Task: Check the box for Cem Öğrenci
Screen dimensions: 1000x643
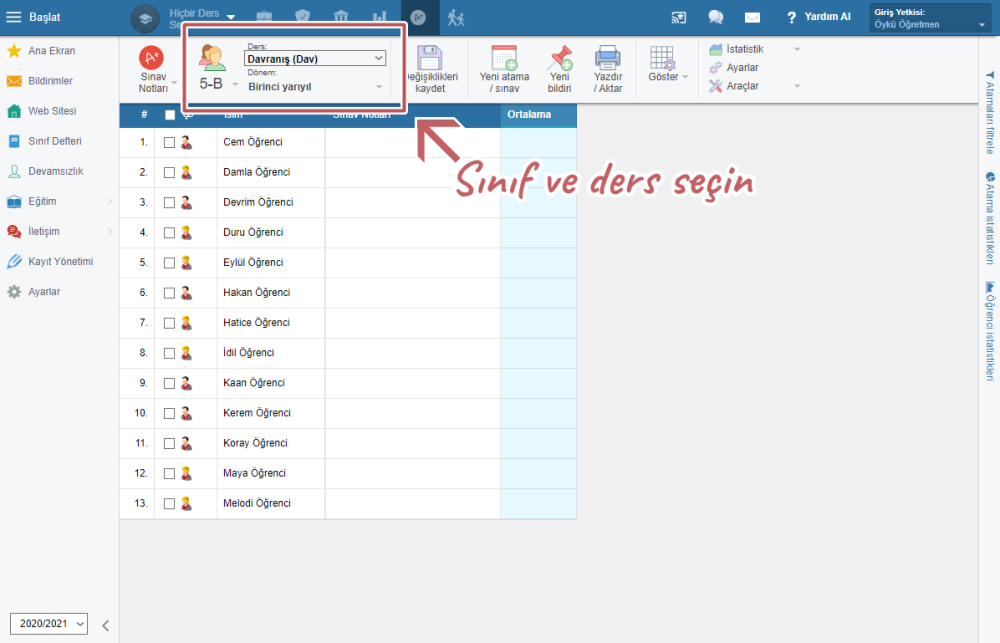Action: click(169, 143)
